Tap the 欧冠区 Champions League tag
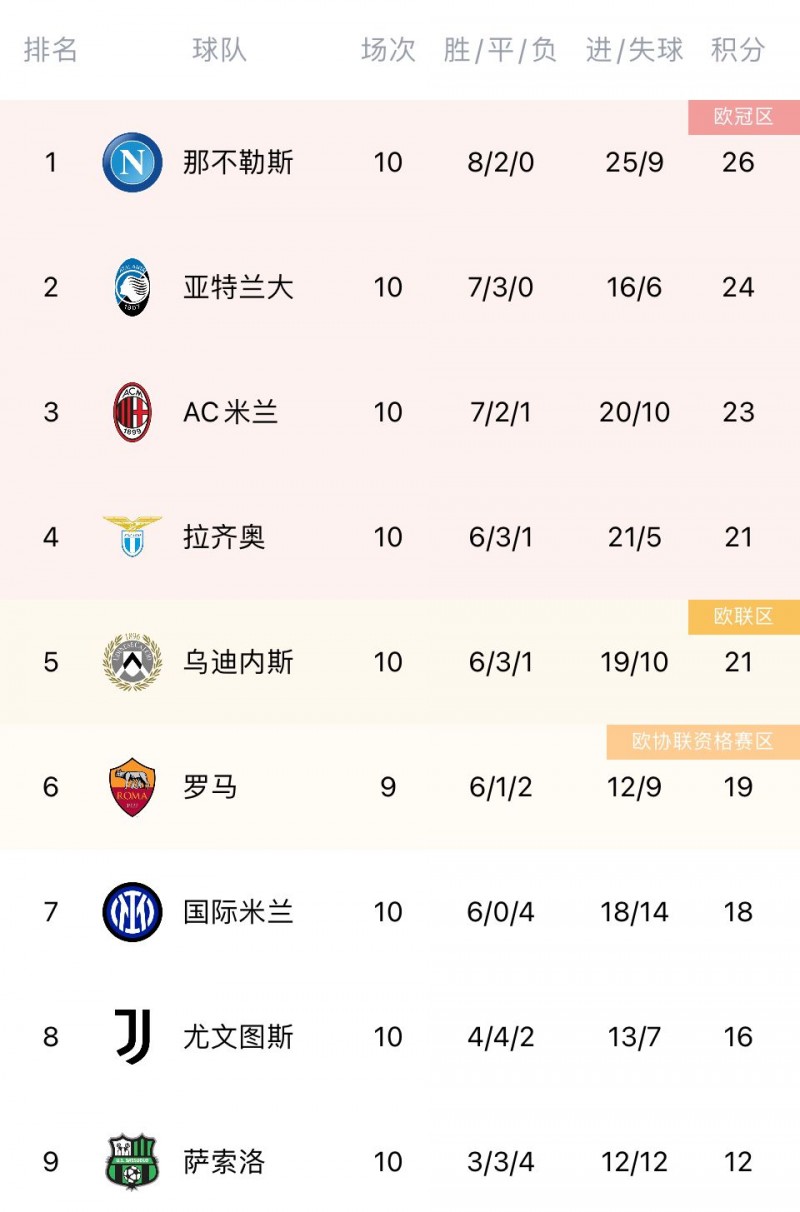 (744, 117)
